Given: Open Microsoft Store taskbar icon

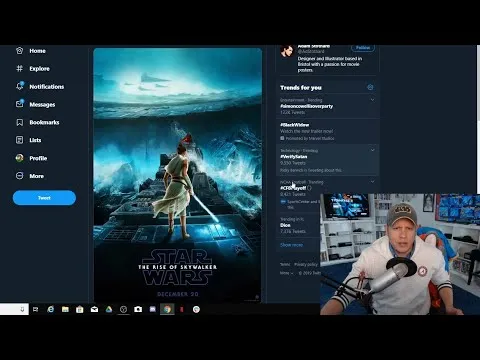Looking at the screenshot, I should point(80,309).
